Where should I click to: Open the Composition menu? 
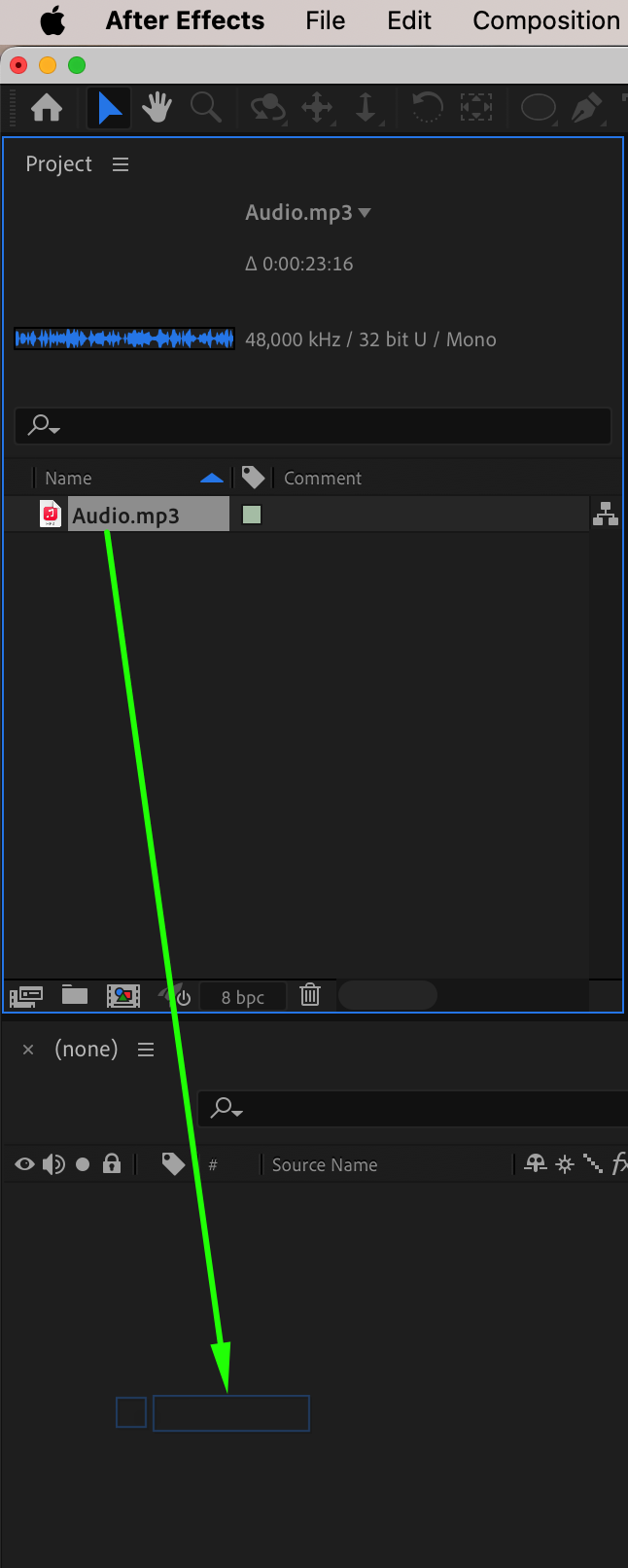[546, 20]
